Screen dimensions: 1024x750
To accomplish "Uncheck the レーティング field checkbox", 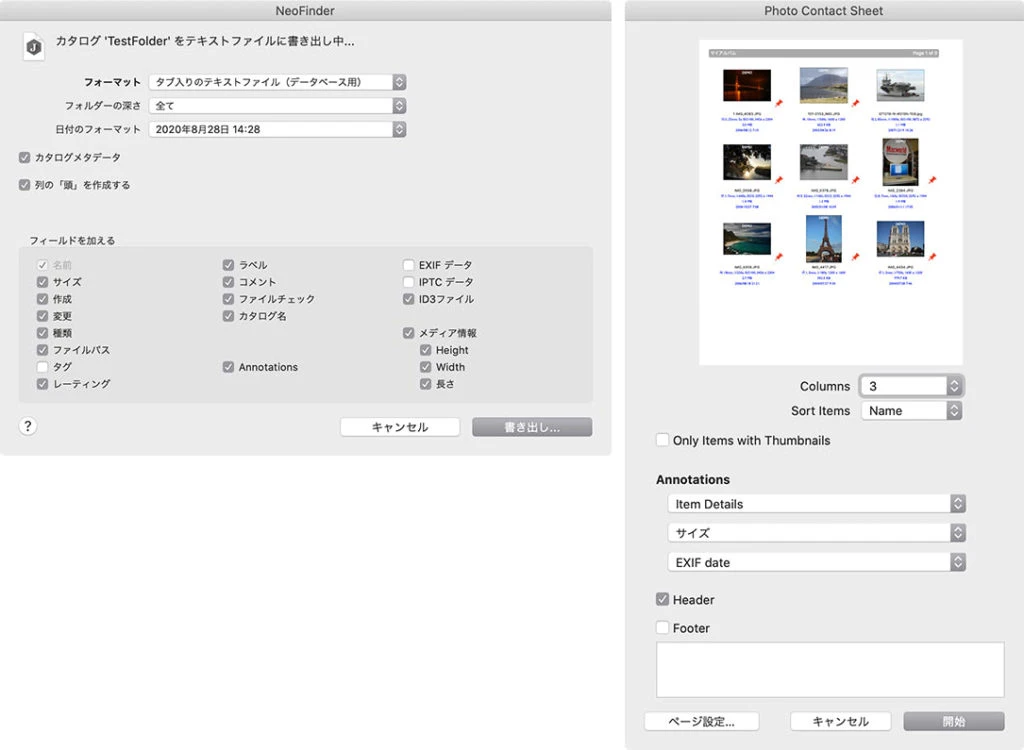I will [x=42, y=383].
